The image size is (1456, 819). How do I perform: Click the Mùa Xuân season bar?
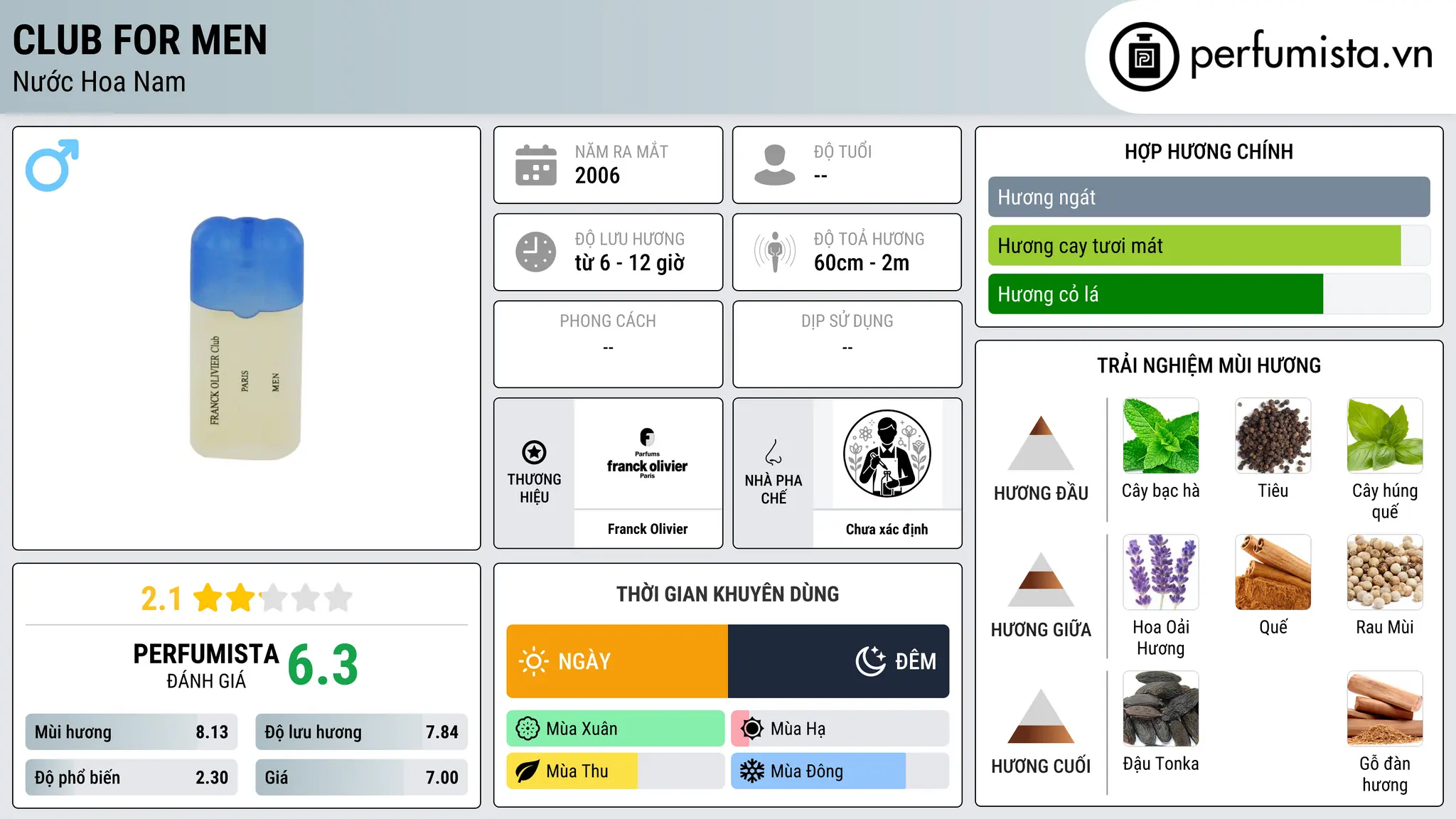(616, 729)
